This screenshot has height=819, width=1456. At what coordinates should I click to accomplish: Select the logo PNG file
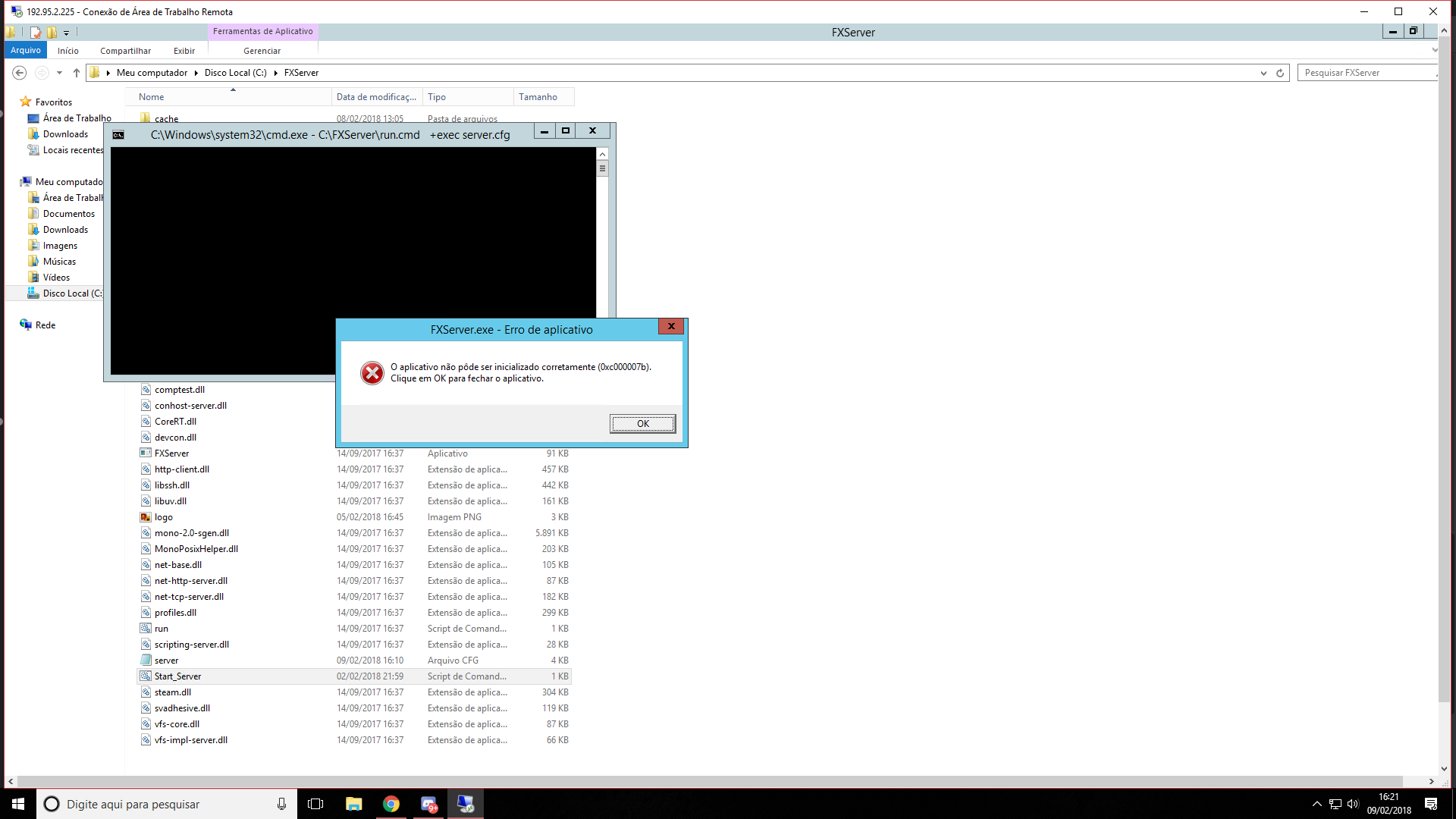pos(163,517)
